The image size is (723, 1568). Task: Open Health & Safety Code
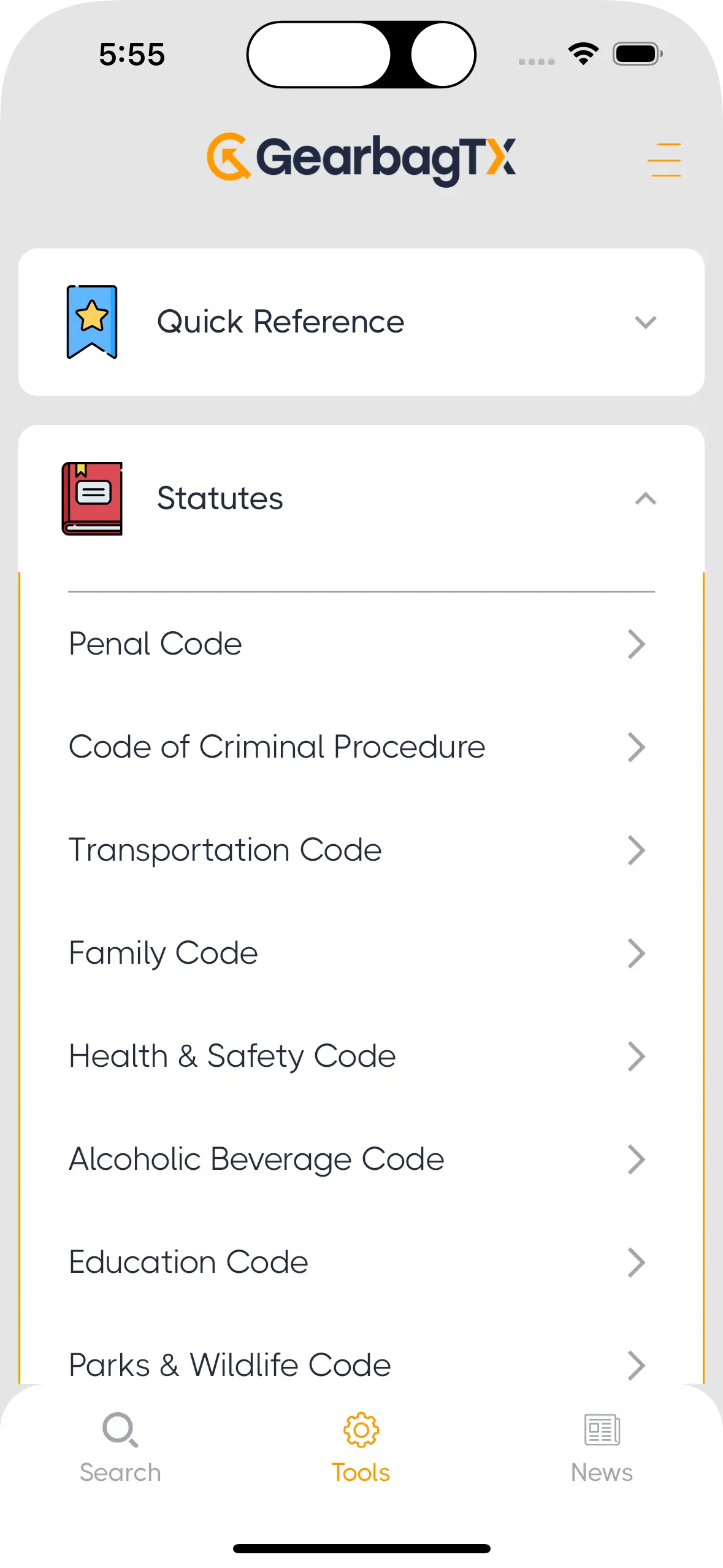pos(232,1056)
